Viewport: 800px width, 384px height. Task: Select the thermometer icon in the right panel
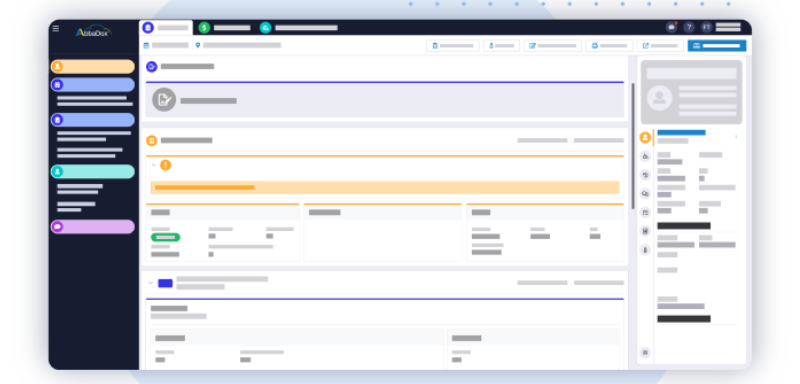click(645, 250)
